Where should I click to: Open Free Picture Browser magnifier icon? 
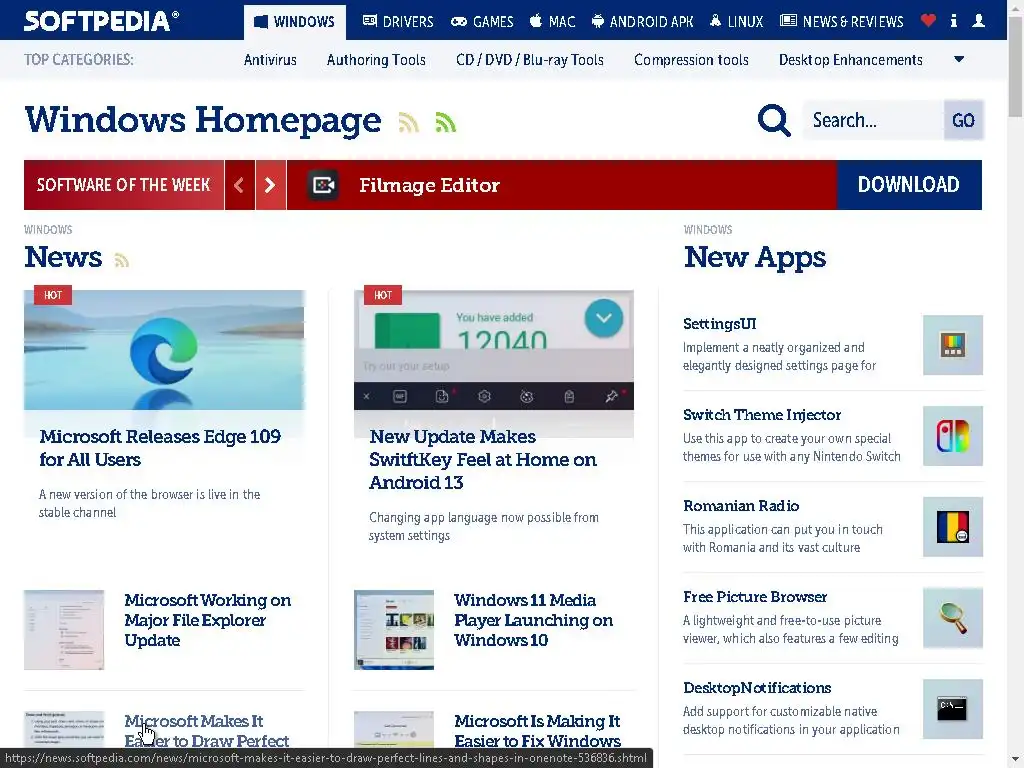pyautogui.click(x=953, y=617)
